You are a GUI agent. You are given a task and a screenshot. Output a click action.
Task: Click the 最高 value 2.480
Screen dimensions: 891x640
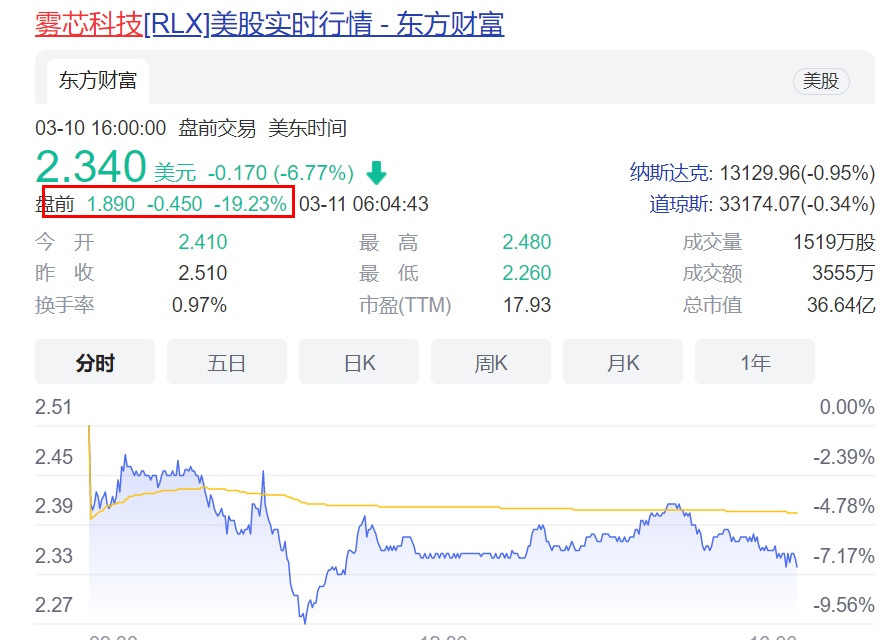(527, 242)
